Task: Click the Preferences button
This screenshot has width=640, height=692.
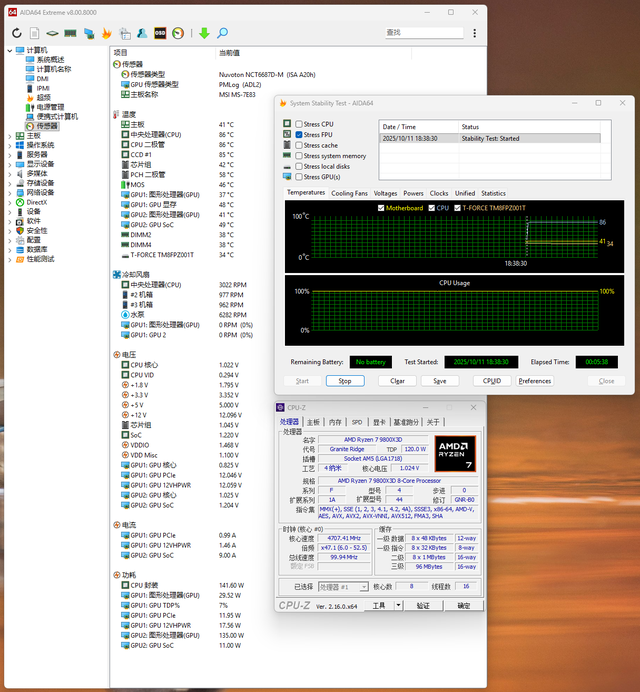Action: pos(534,381)
